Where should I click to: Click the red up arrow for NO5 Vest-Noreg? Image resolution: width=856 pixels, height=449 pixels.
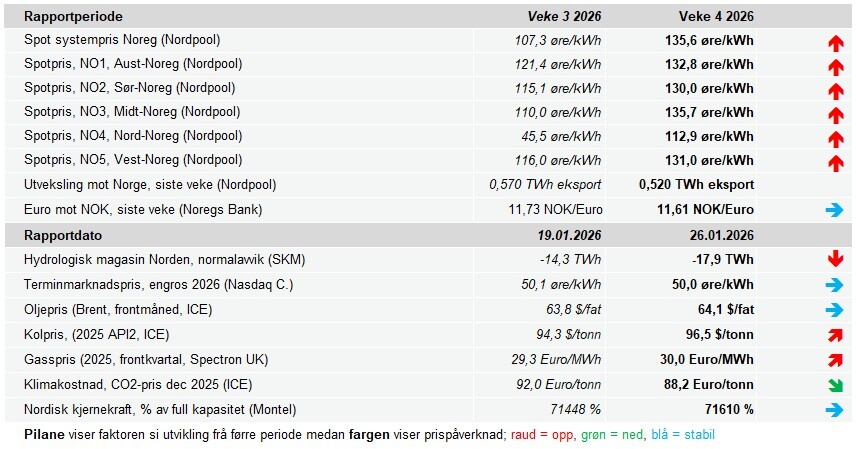[835, 162]
